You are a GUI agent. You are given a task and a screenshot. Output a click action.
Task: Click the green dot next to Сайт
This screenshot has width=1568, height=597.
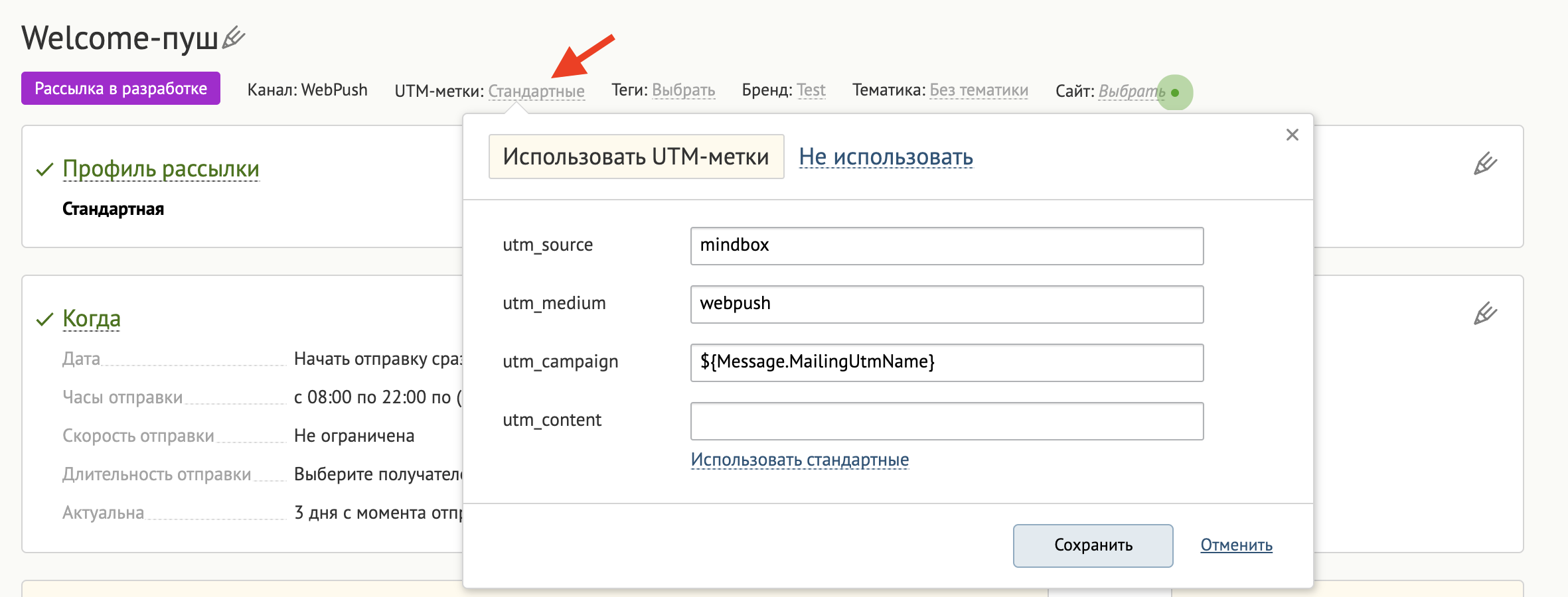click(1175, 93)
